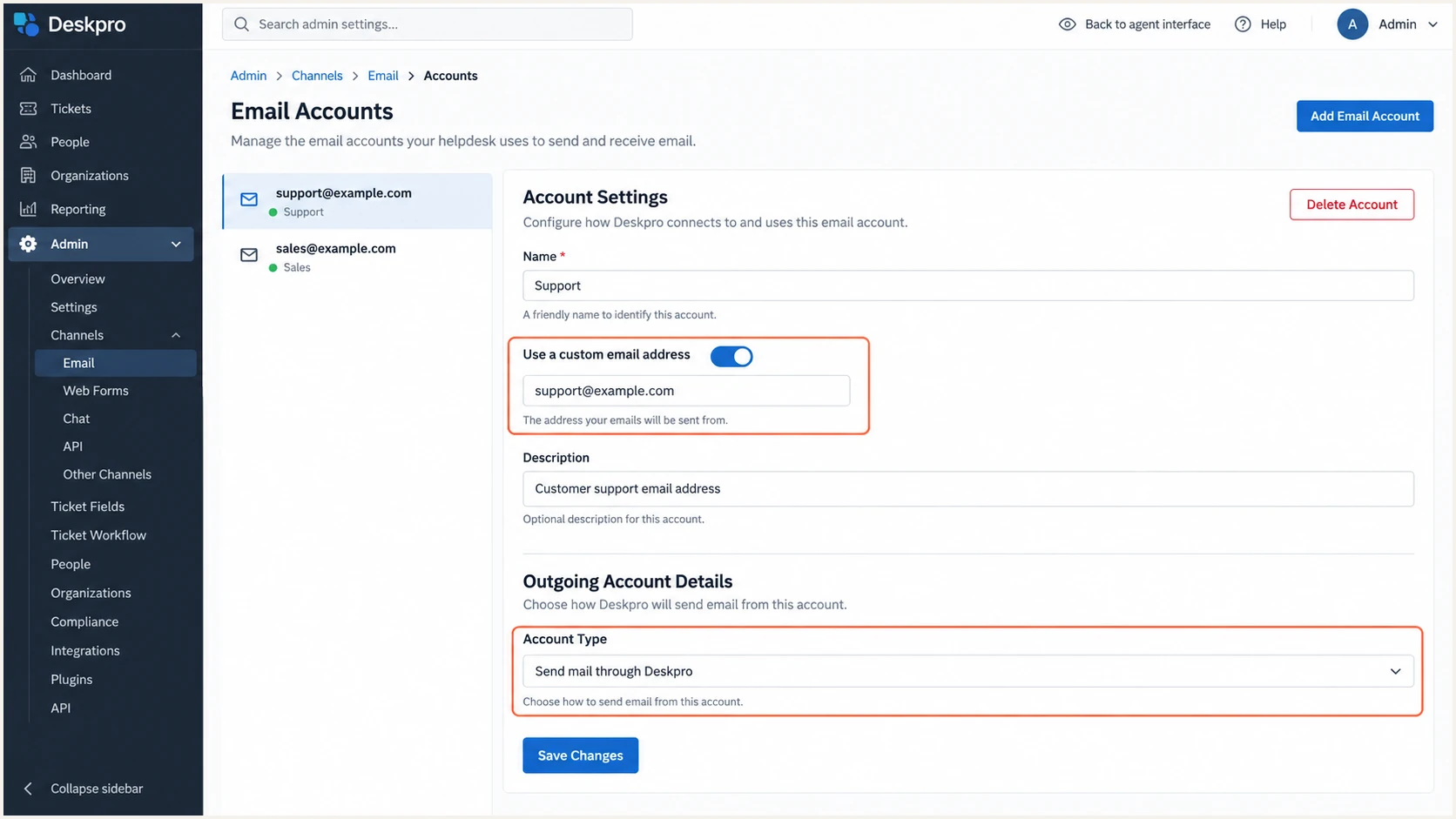Viewport: 1456px width, 819px height.
Task: Click the People icon in main sidebar
Action: coord(28,142)
